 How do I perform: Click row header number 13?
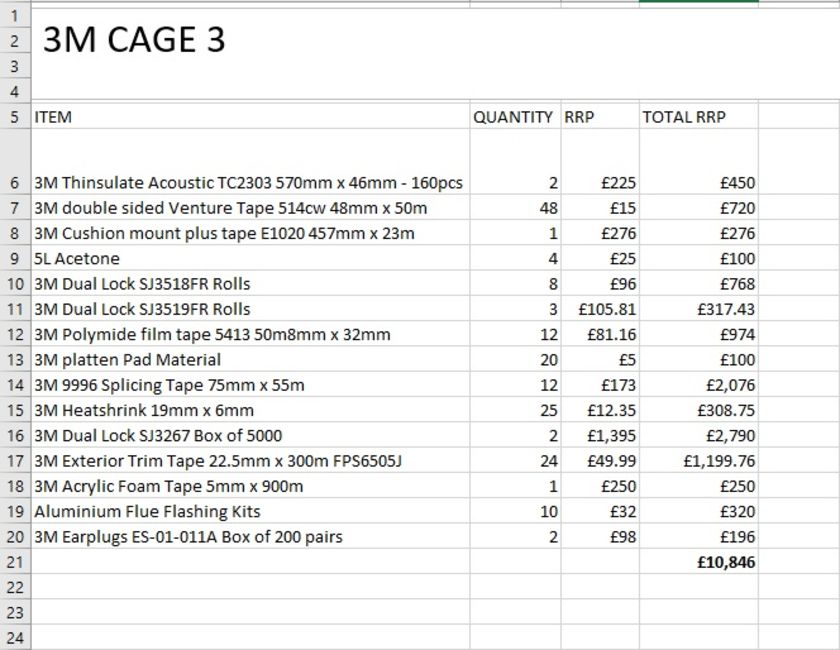tap(14, 360)
